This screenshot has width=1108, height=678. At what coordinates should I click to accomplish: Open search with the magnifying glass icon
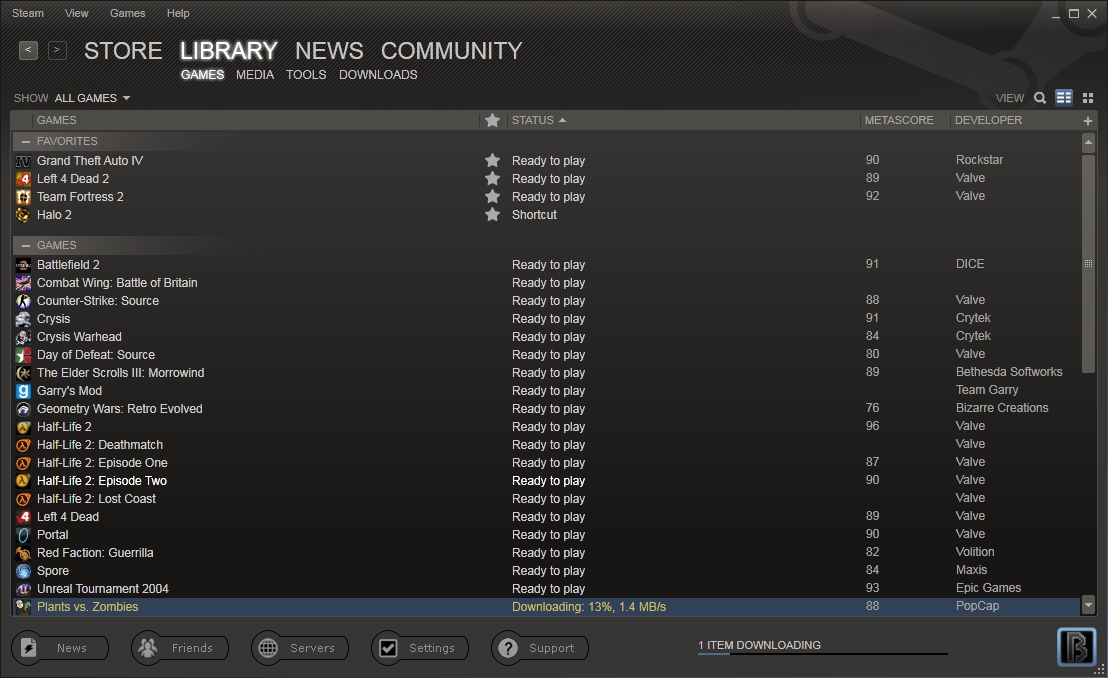(x=1040, y=97)
